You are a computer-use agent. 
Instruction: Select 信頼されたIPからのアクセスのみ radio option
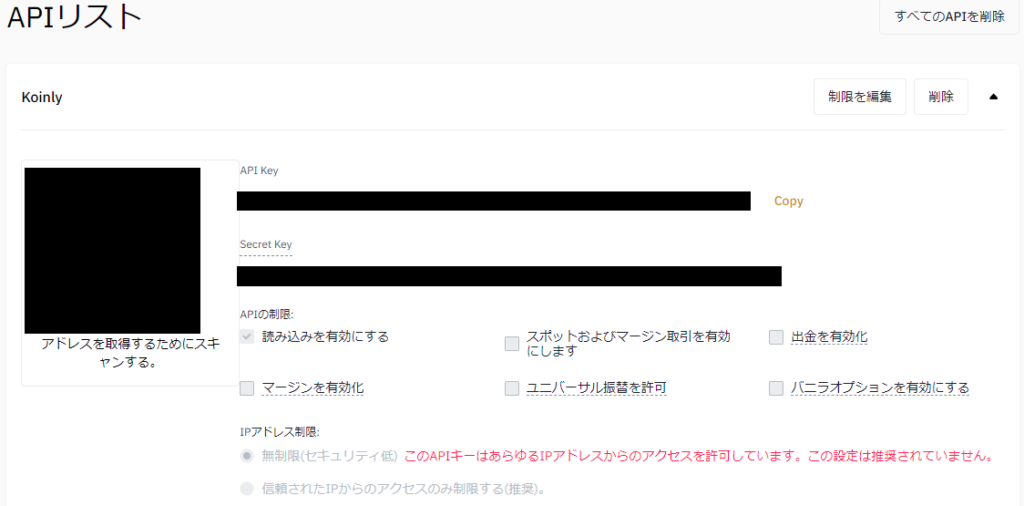247,488
